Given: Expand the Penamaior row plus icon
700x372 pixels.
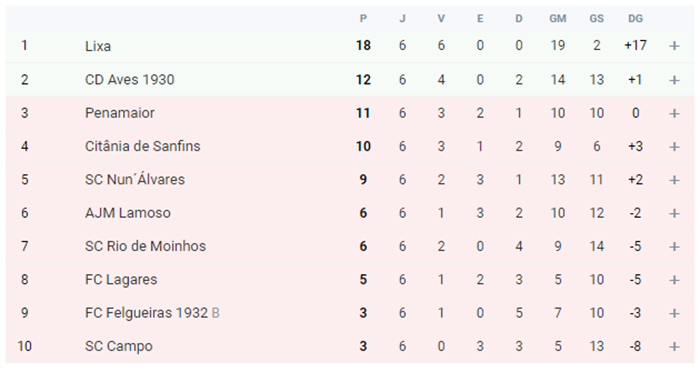Looking at the screenshot, I should [x=674, y=113].
